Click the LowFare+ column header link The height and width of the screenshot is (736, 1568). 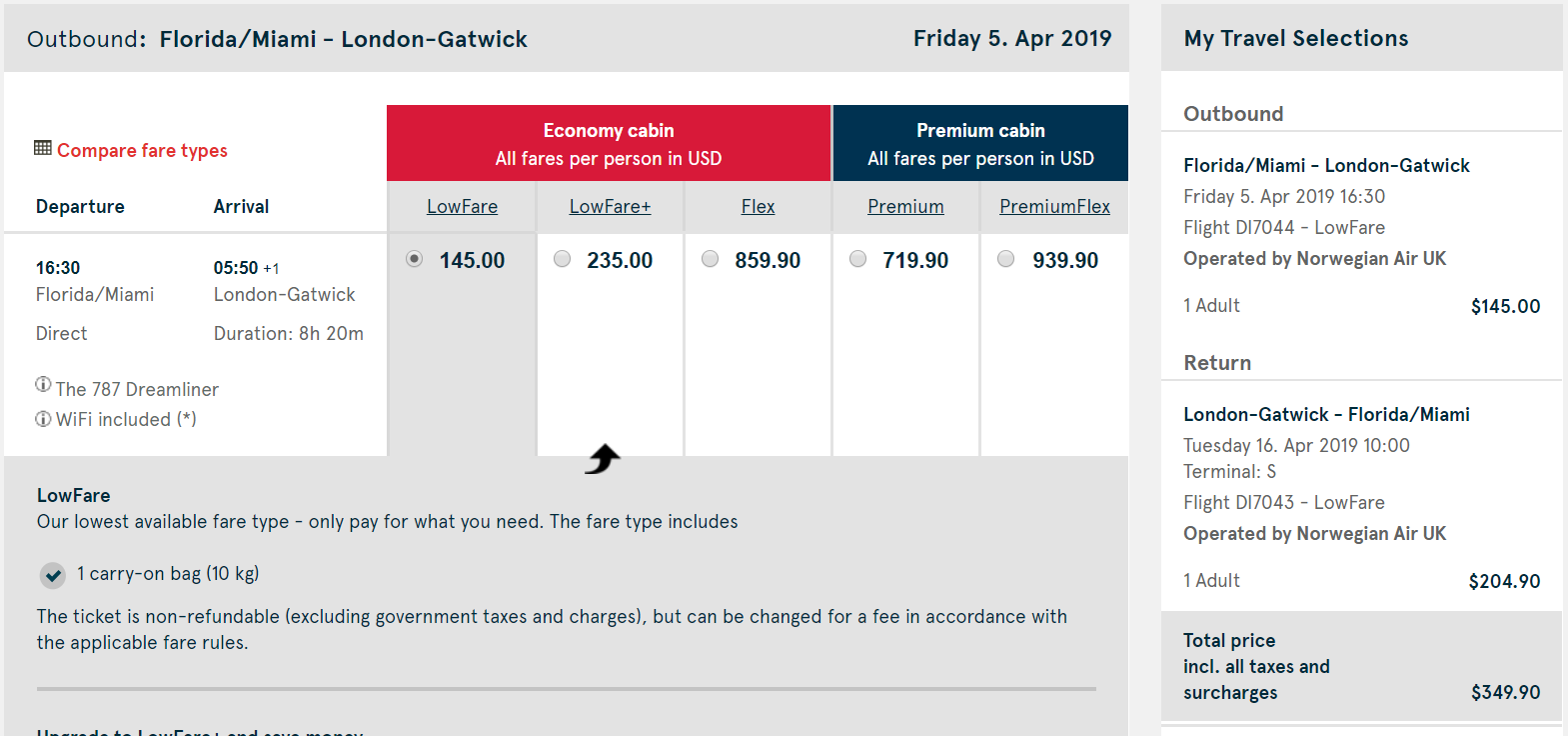tap(610, 207)
